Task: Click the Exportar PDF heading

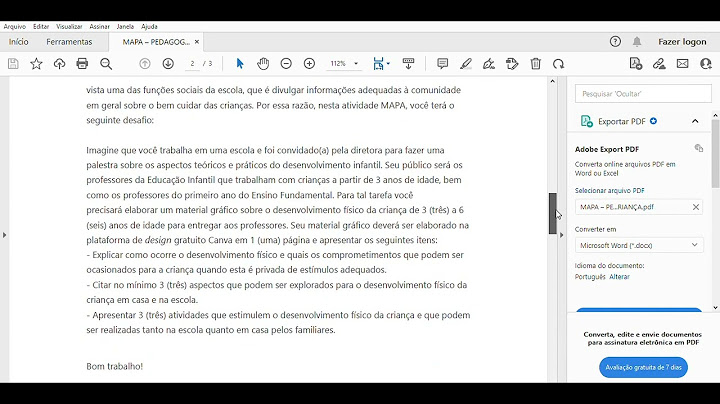Action: pyautogui.click(x=622, y=121)
